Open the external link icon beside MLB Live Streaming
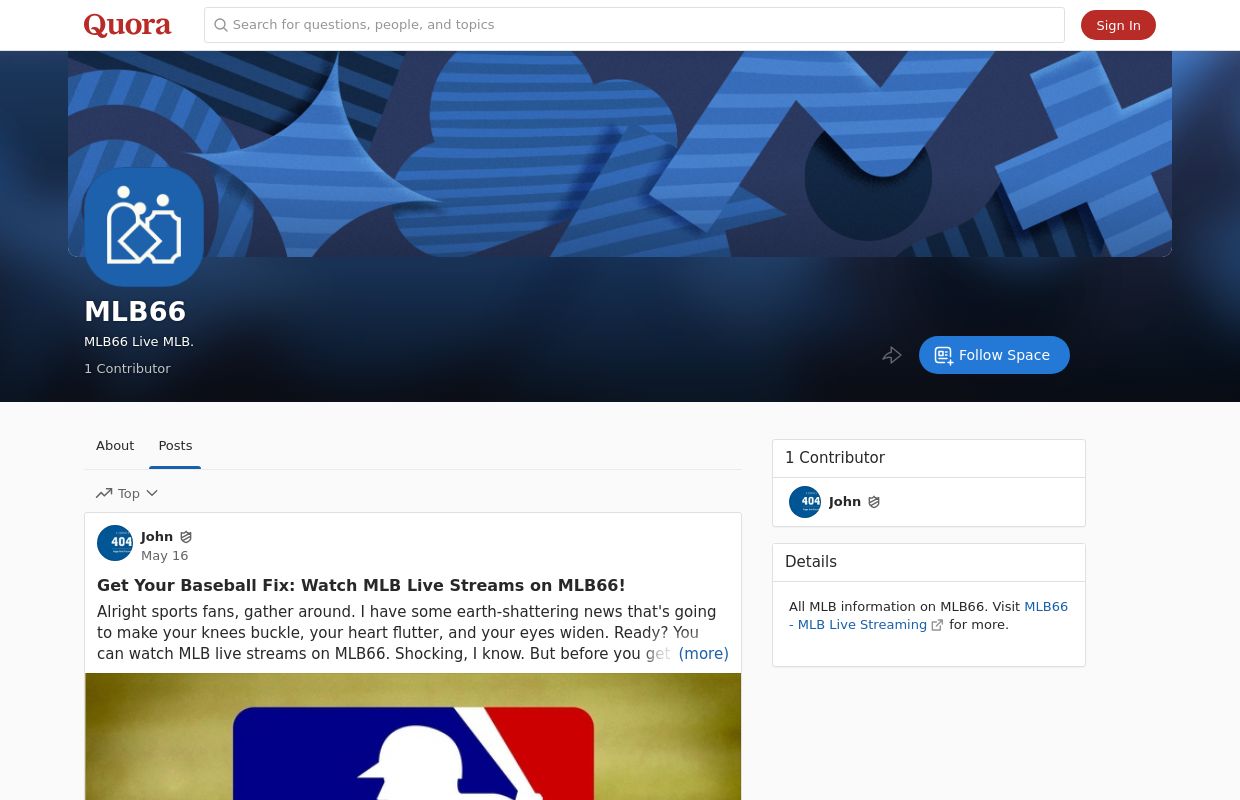The width and height of the screenshot is (1240, 800). (937, 624)
